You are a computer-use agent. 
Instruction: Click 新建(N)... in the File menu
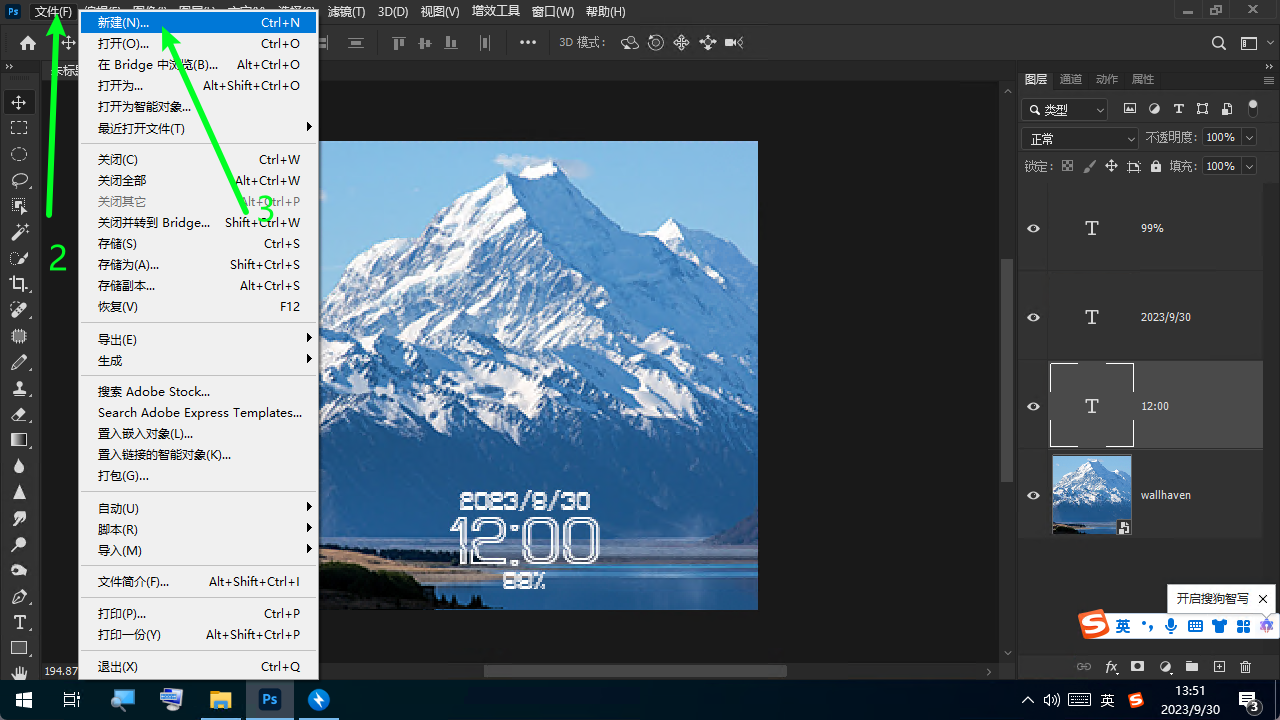pyautogui.click(x=124, y=22)
